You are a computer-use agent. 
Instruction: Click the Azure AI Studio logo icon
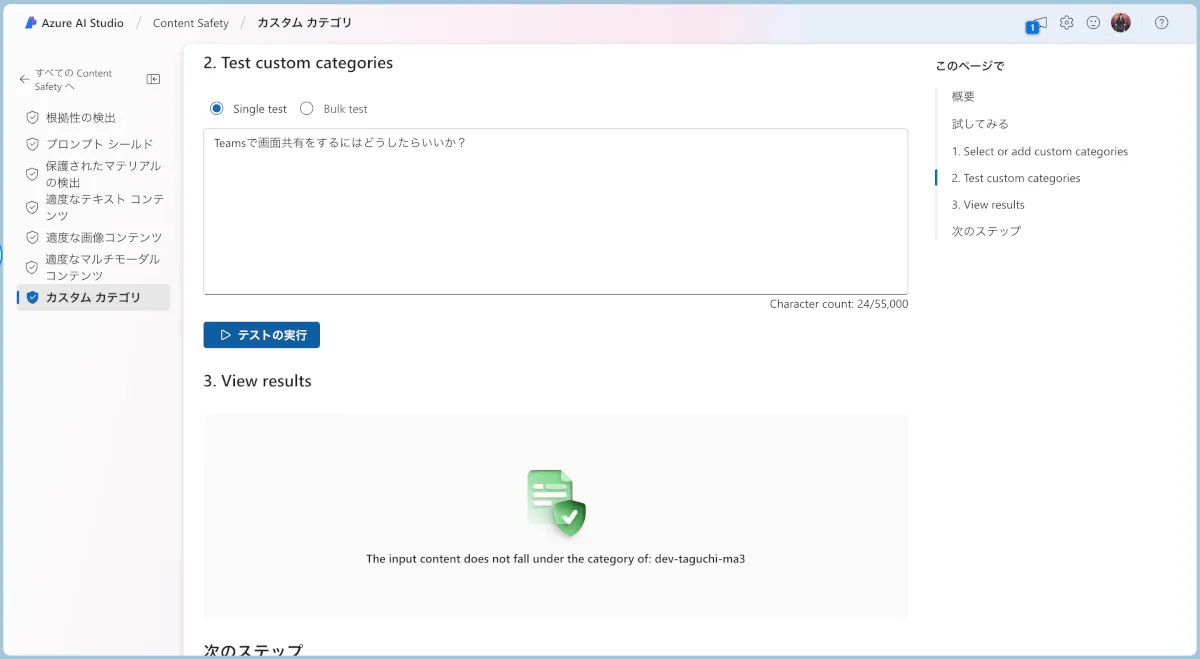click(31, 22)
